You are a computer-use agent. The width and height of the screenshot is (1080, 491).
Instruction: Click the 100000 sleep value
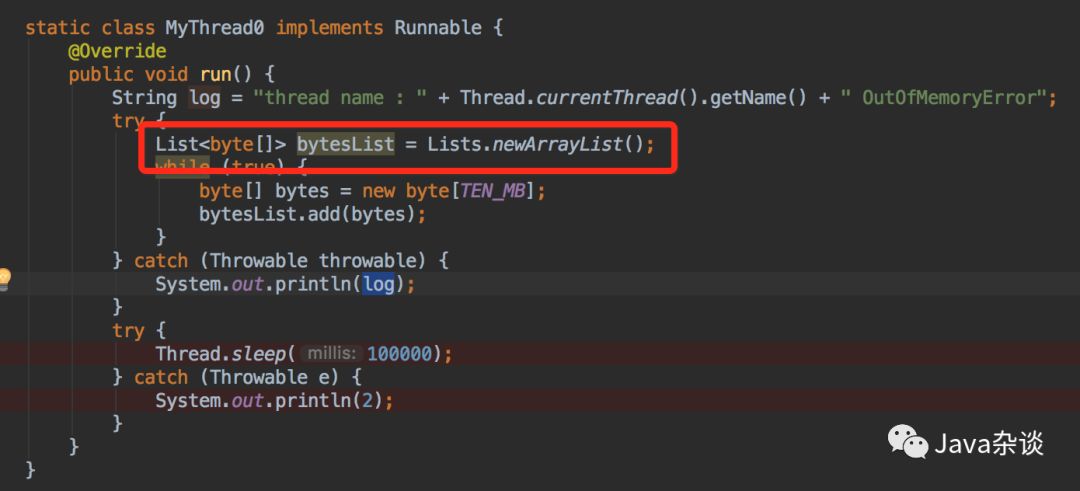399,354
